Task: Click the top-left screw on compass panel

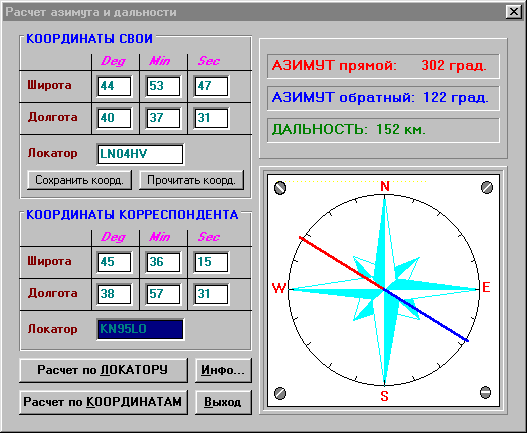Action: coord(280,188)
